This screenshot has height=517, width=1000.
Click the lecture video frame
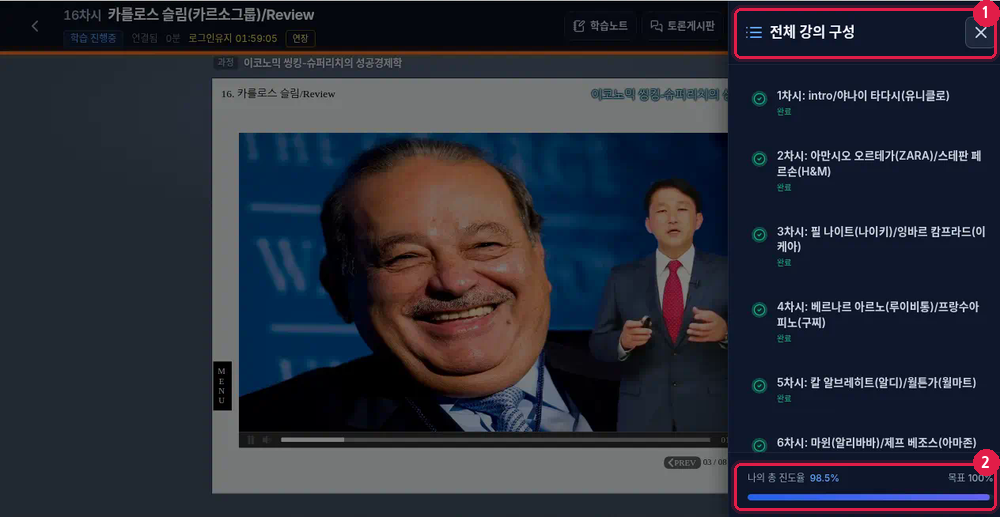coord(483,282)
